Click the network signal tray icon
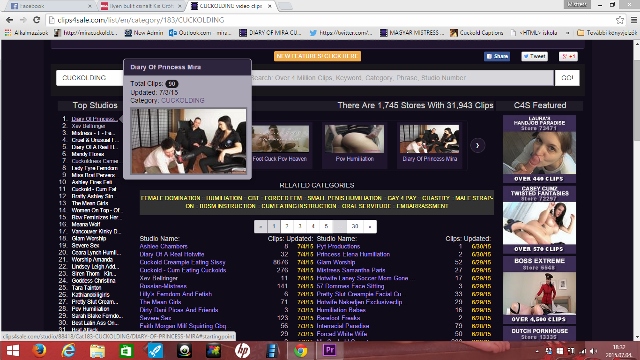This screenshot has width=640, height=360. coord(583,351)
